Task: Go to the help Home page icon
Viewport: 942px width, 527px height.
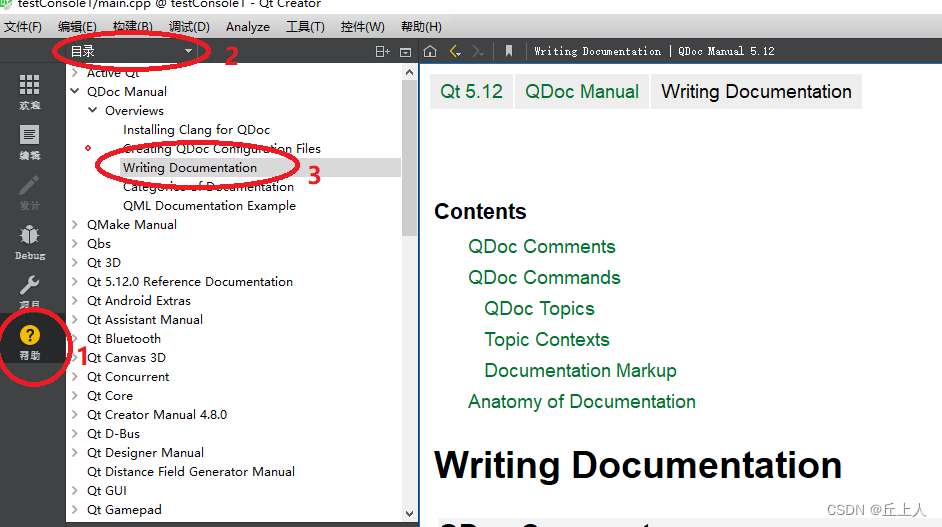Action: [x=430, y=52]
